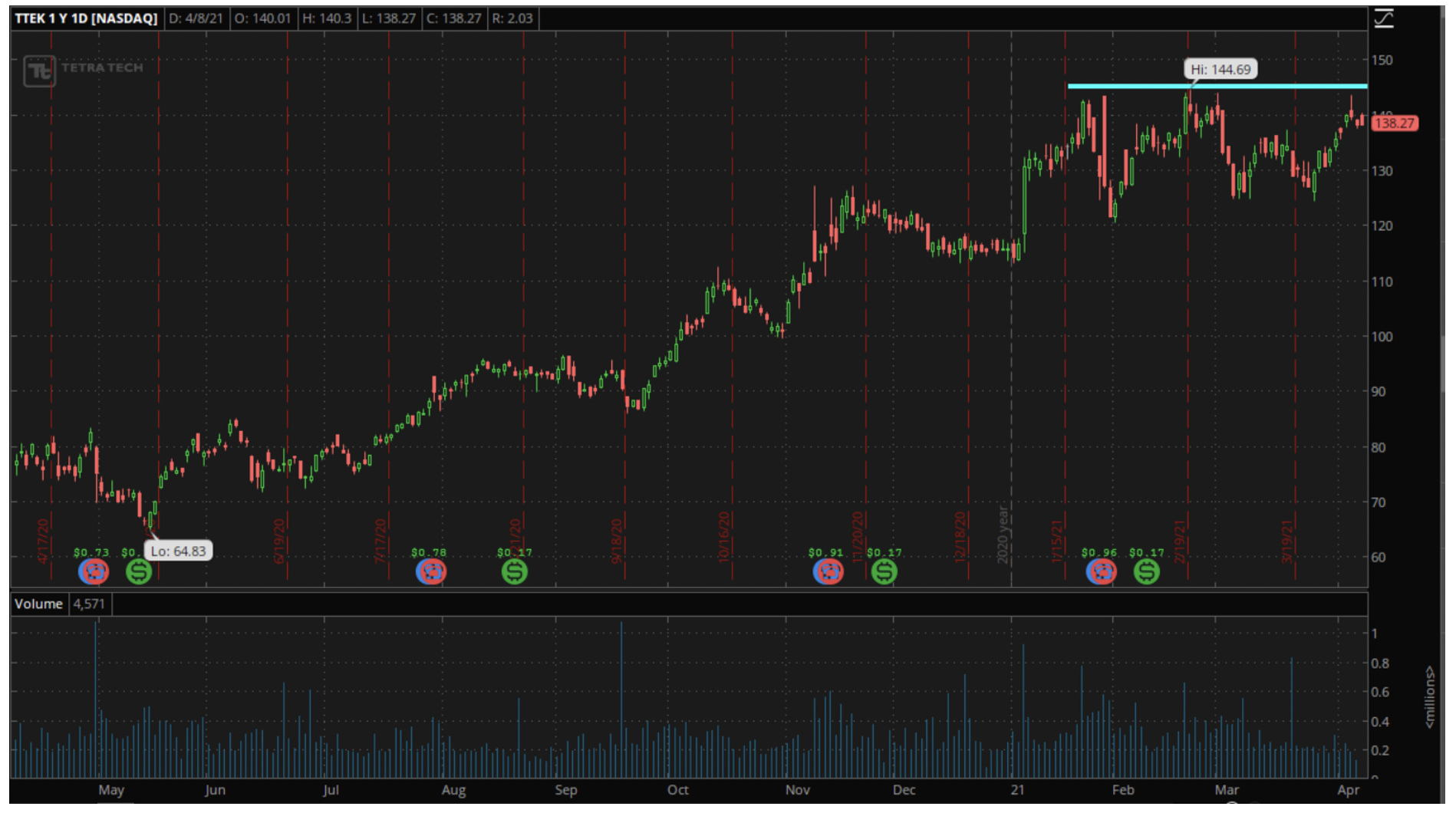The image size is (1456, 813).
Task: Click the 1/15/21 expiration date marker
Action: 1056,541
